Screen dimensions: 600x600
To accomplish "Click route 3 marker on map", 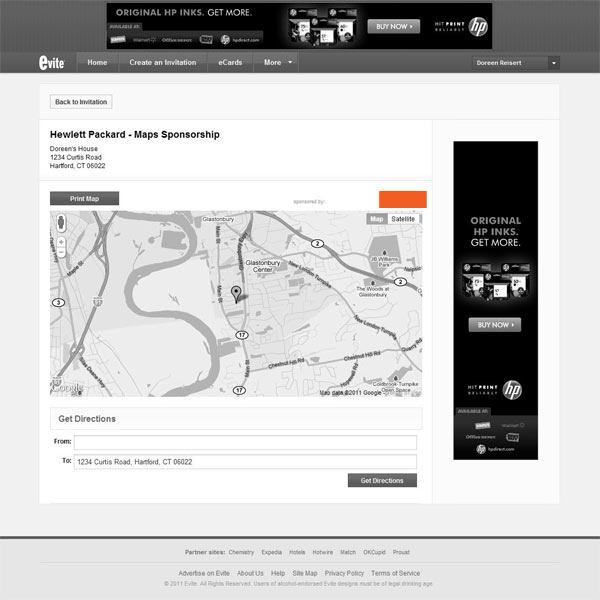I will pyautogui.click(x=58, y=303).
